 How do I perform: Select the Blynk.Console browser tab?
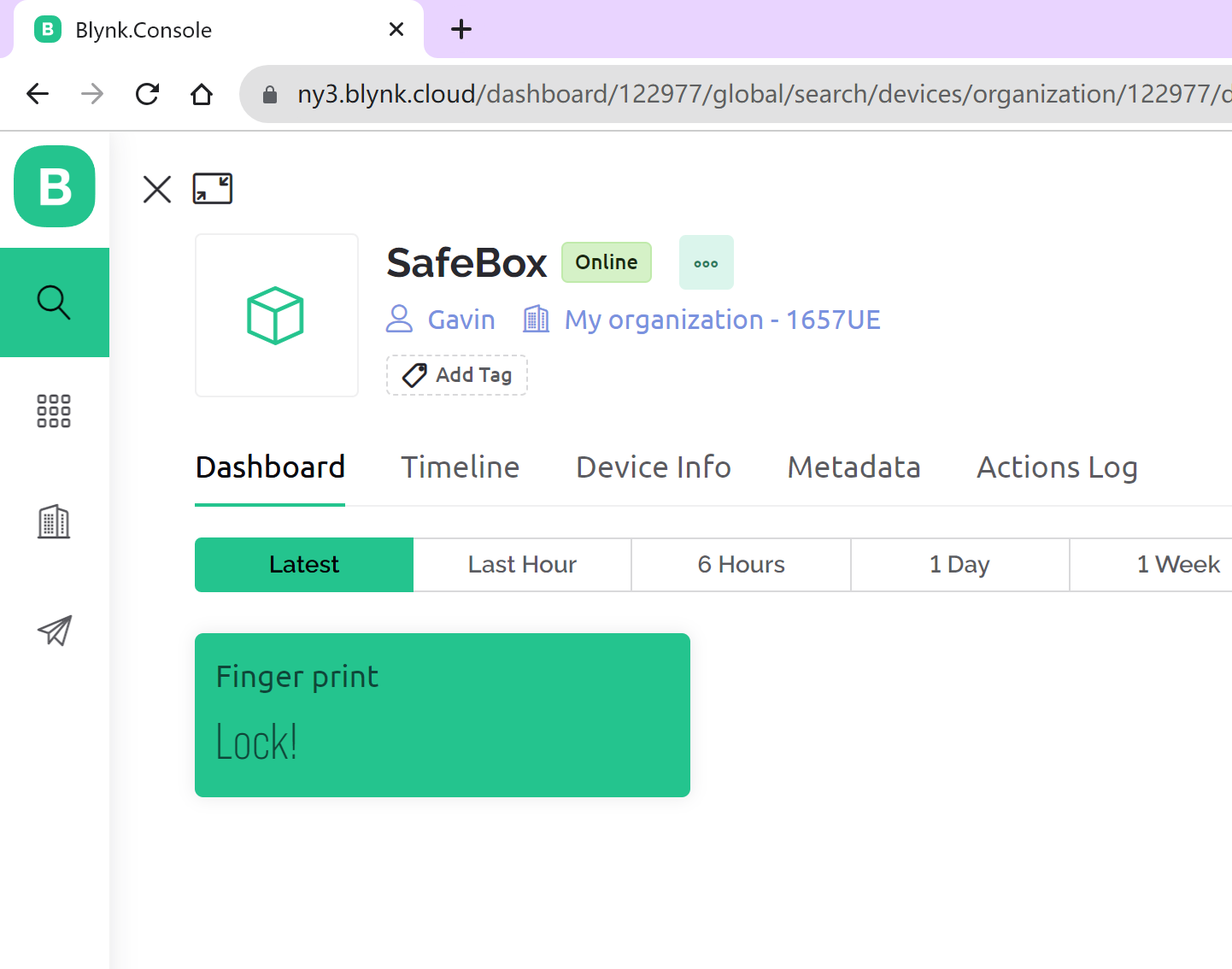click(x=219, y=29)
